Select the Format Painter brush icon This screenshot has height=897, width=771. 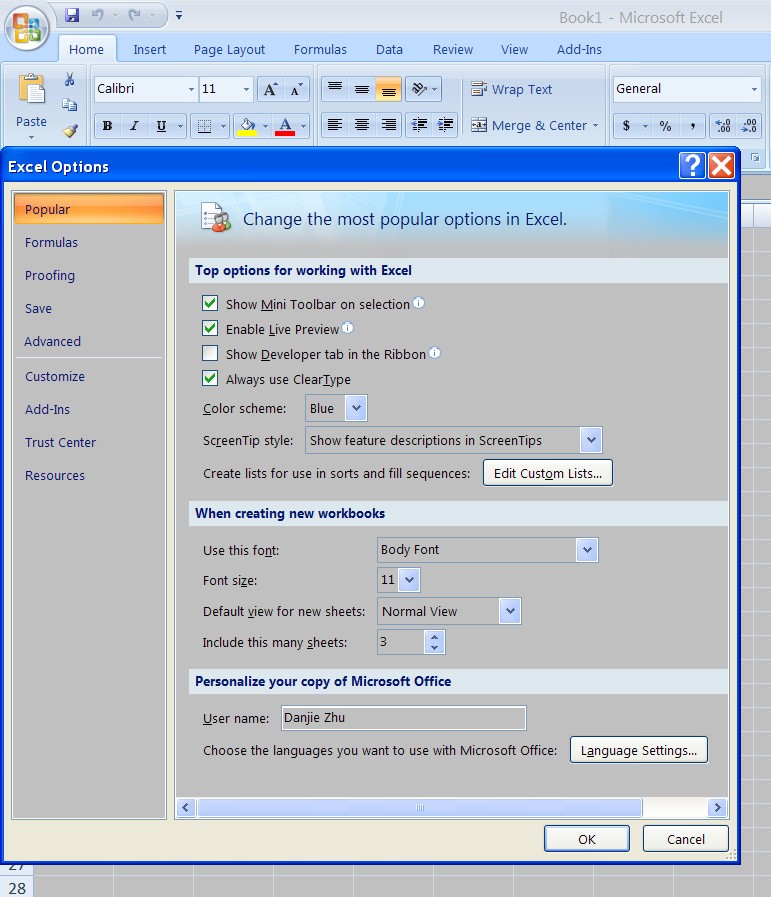point(70,131)
